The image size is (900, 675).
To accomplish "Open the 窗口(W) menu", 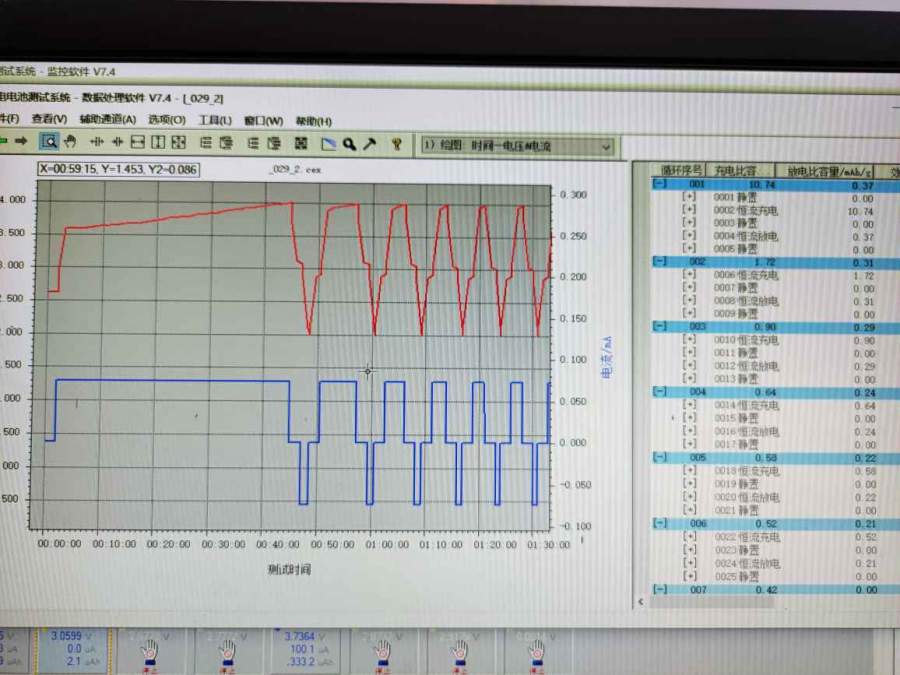I will point(263,120).
